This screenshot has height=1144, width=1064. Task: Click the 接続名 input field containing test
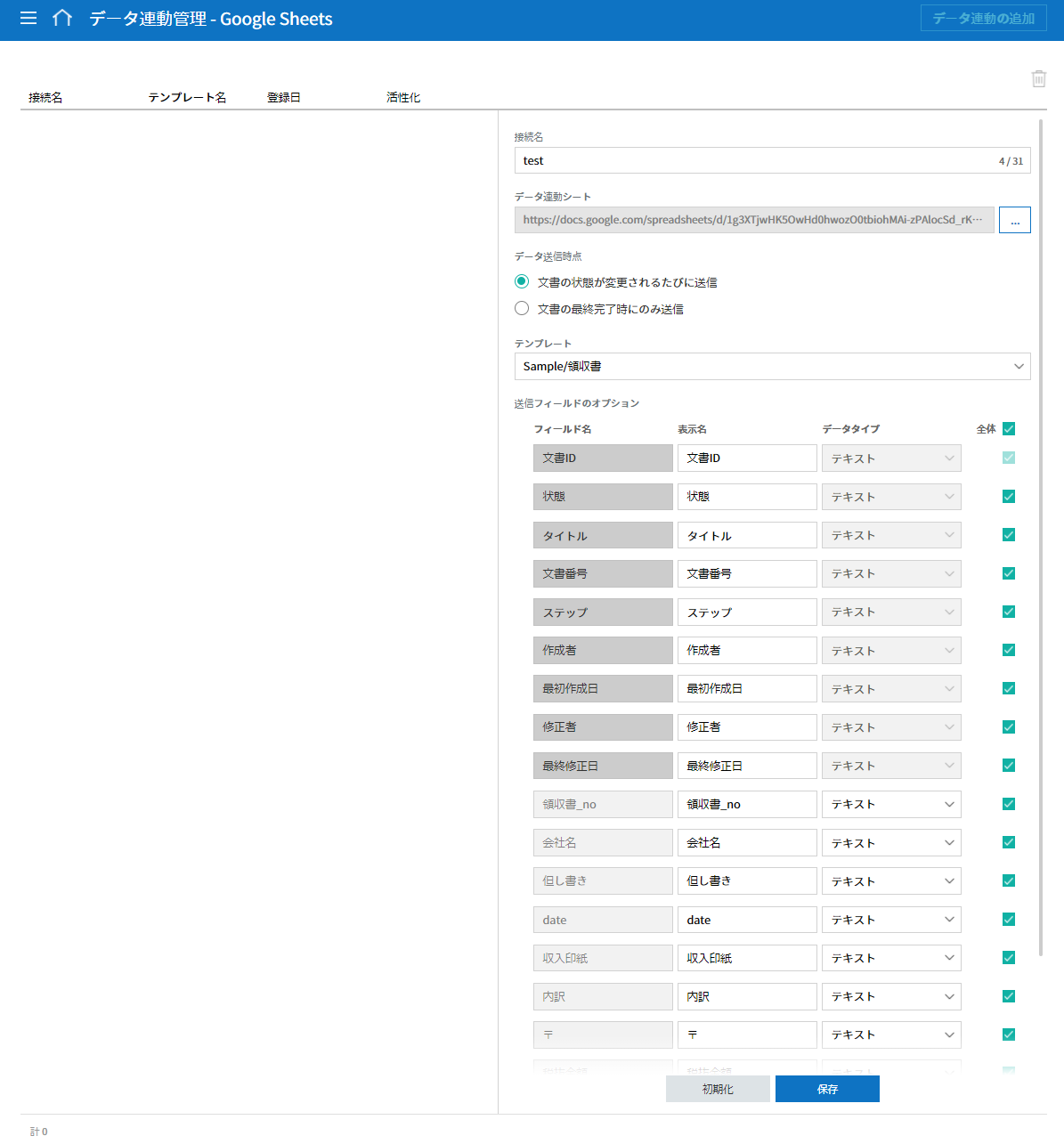click(x=757, y=161)
